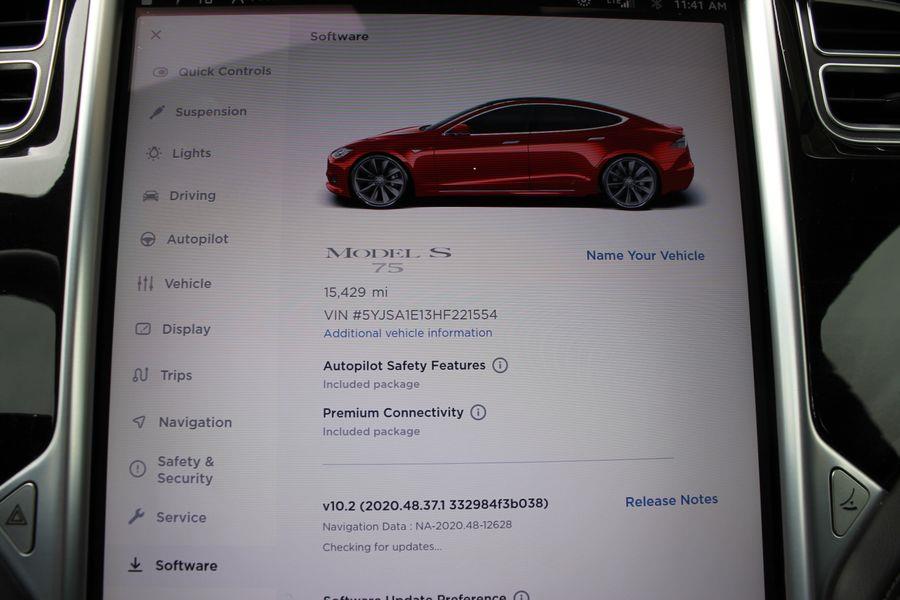
Task: Open Autopilot settings
Action: (184, 239)
